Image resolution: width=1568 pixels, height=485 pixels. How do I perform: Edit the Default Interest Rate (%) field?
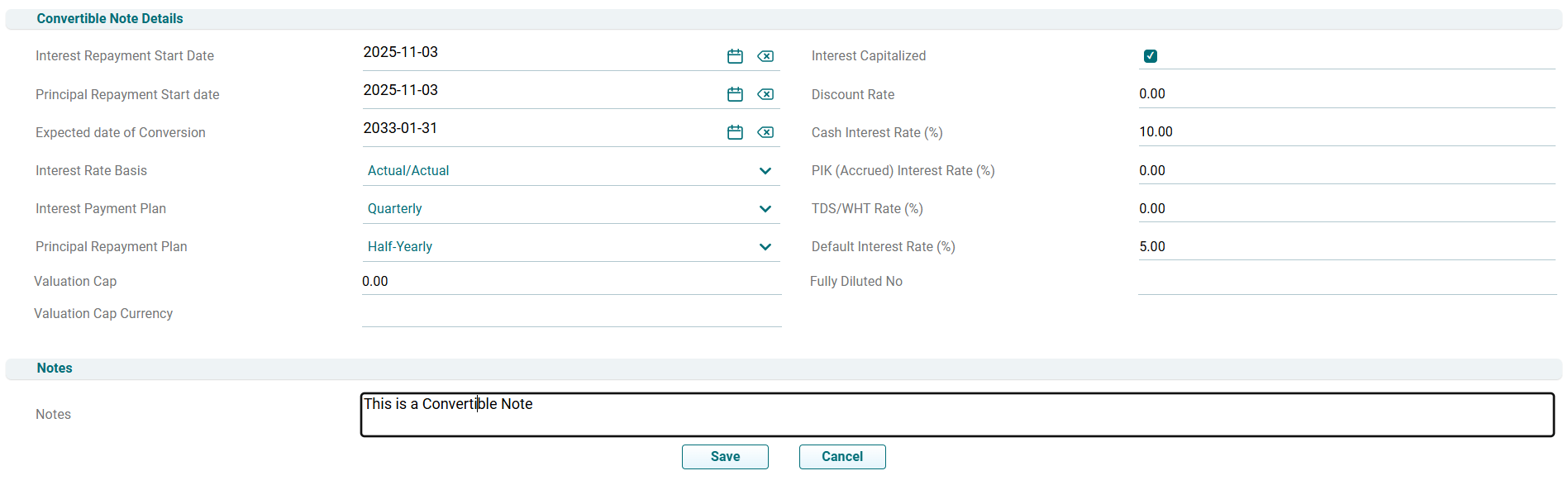click(x=1346, y=247)
